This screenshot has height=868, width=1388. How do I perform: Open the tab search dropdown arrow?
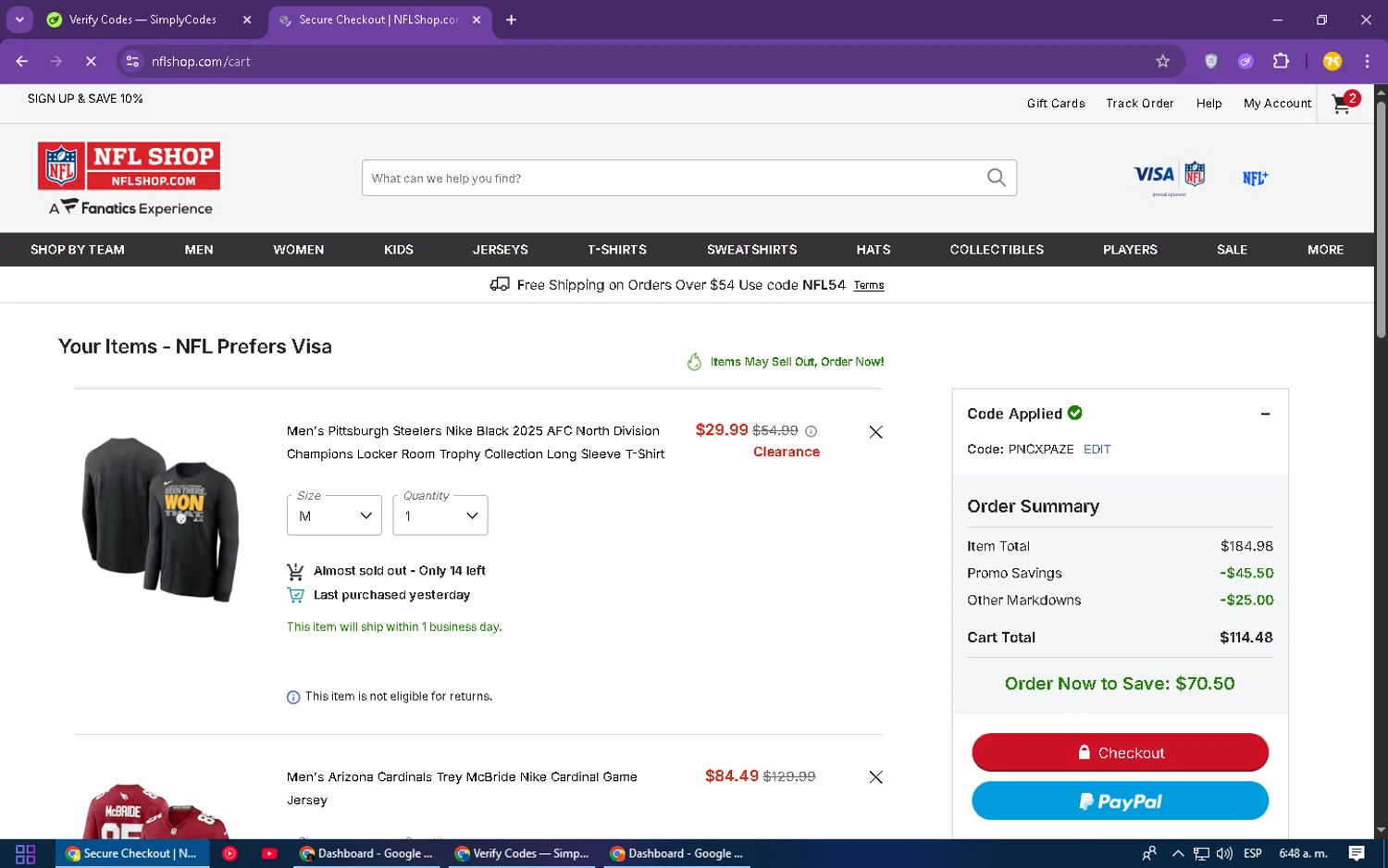pos(19,19)
